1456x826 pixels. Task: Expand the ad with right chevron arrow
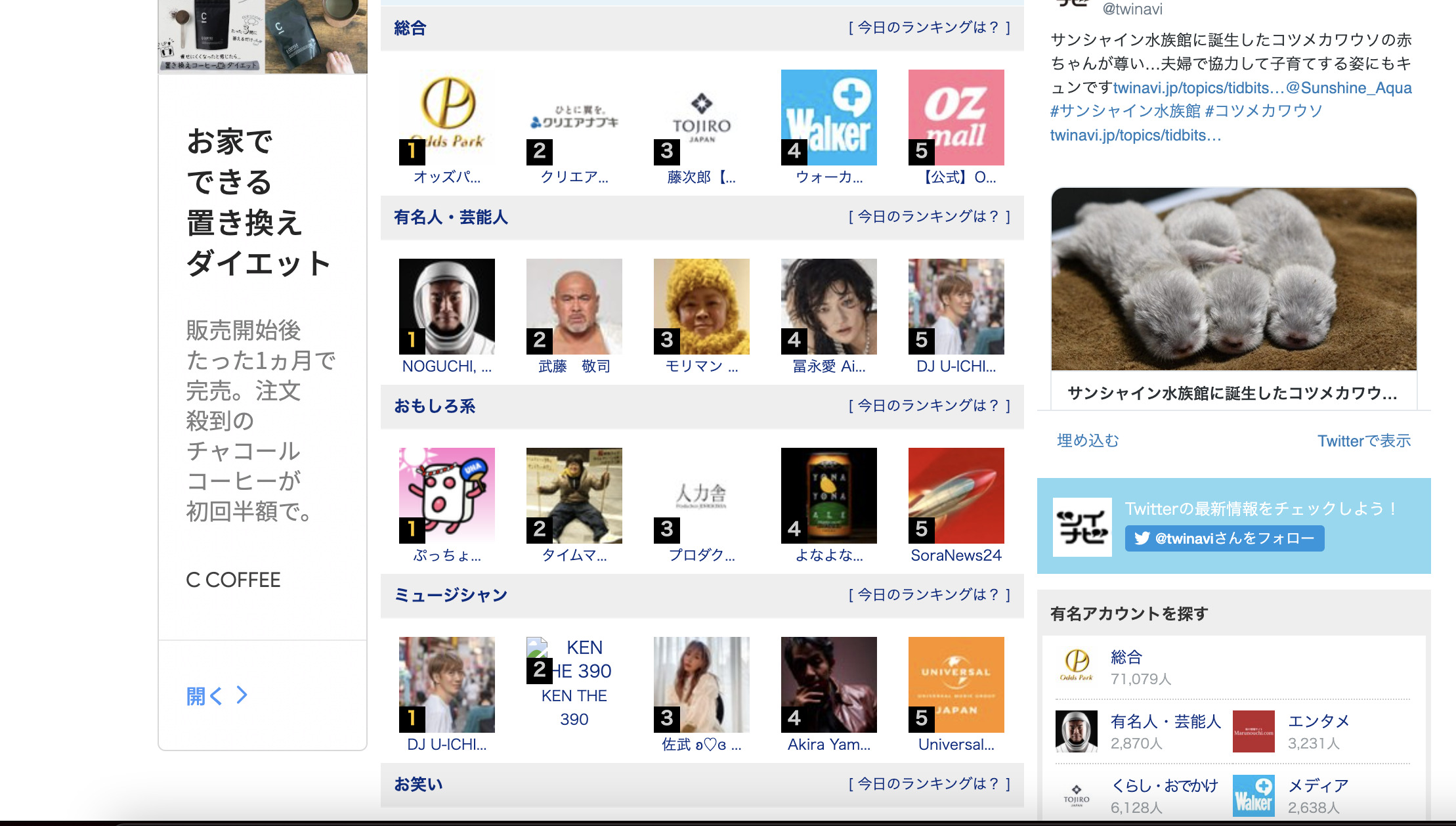pos(242,695)
